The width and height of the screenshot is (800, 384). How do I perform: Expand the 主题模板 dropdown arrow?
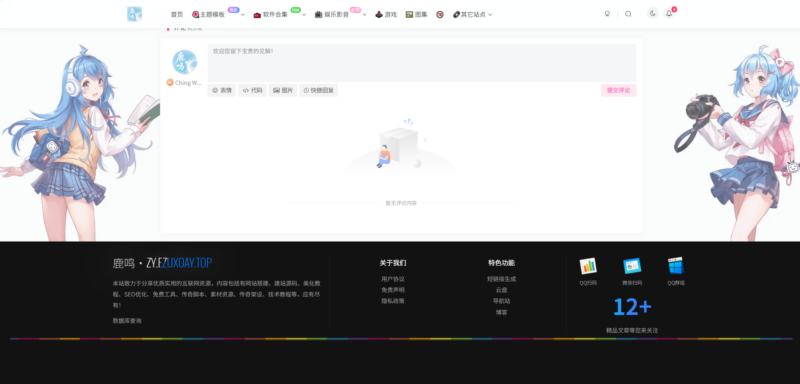pos(243,15)
